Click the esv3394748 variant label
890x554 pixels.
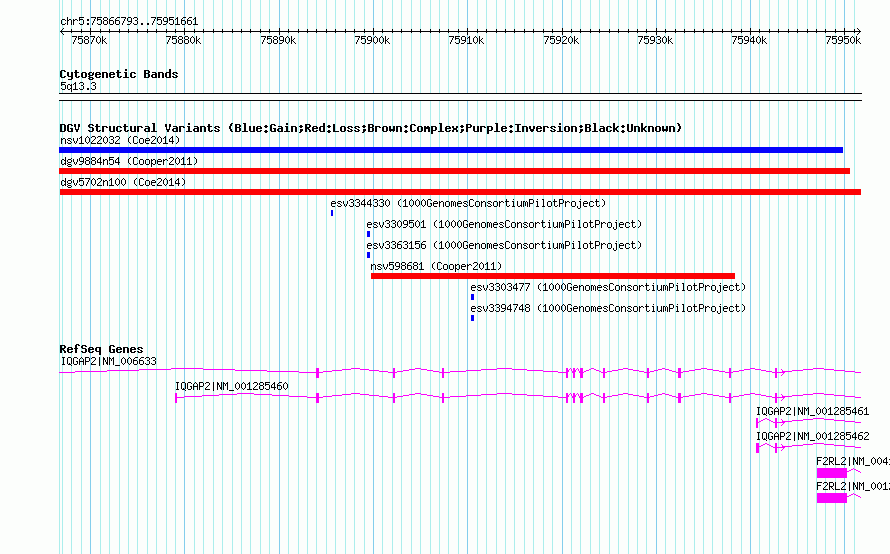608,308
